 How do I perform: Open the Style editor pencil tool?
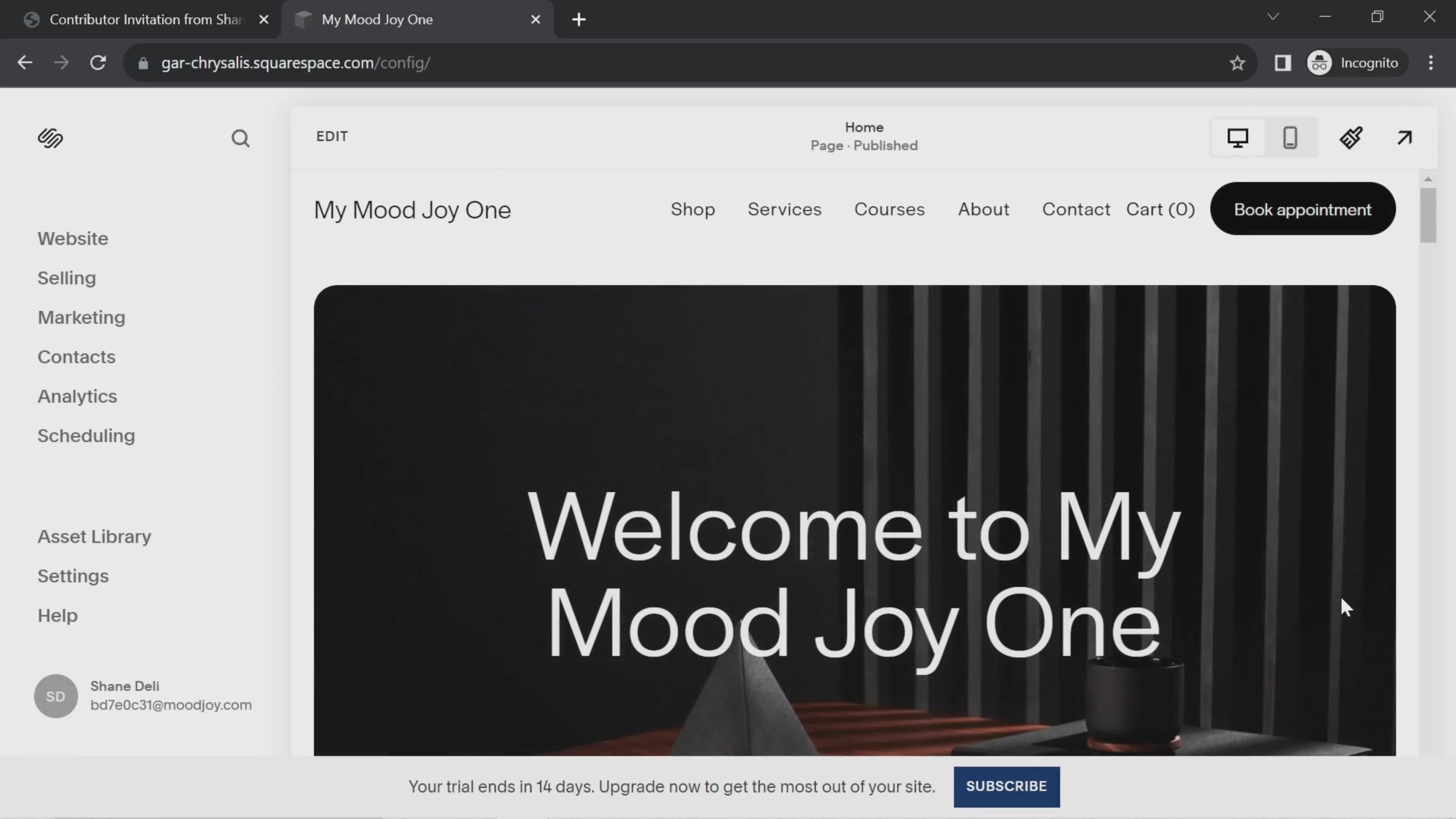(1352, 138)
